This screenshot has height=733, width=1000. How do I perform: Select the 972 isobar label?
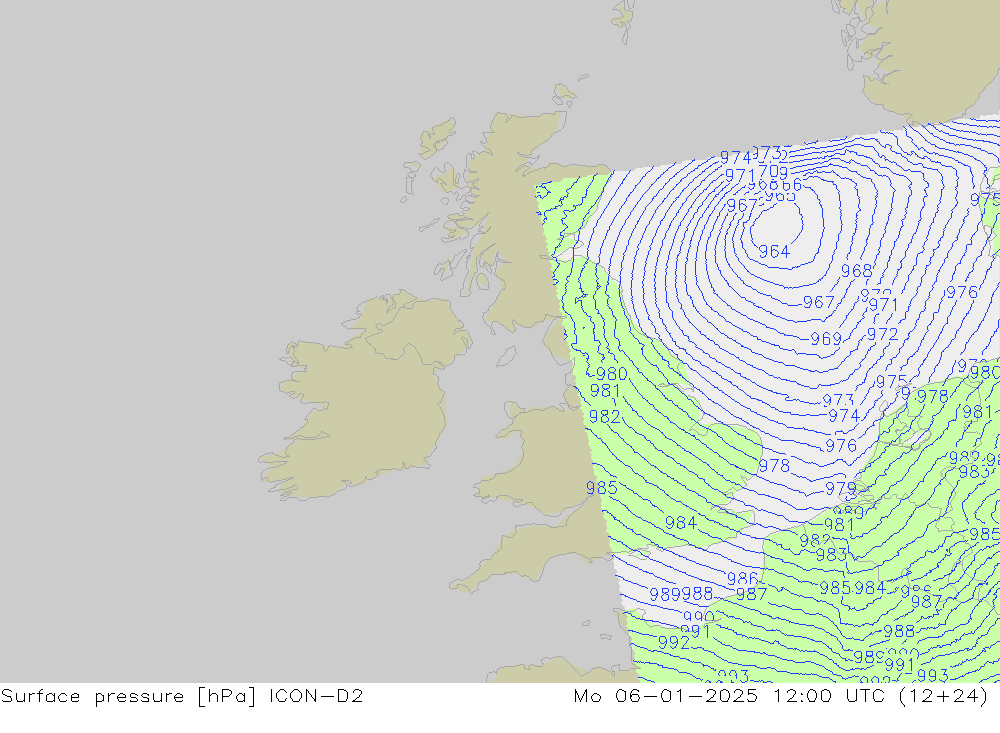pos(882,334)
